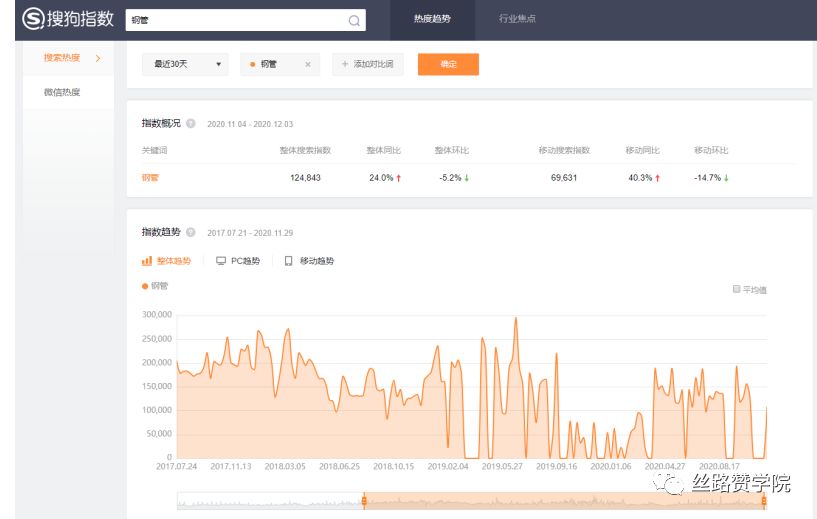Switch to the 行业焦点 tab
The image size is (817, 519).
pyautogui.click(x=517, y=19)
